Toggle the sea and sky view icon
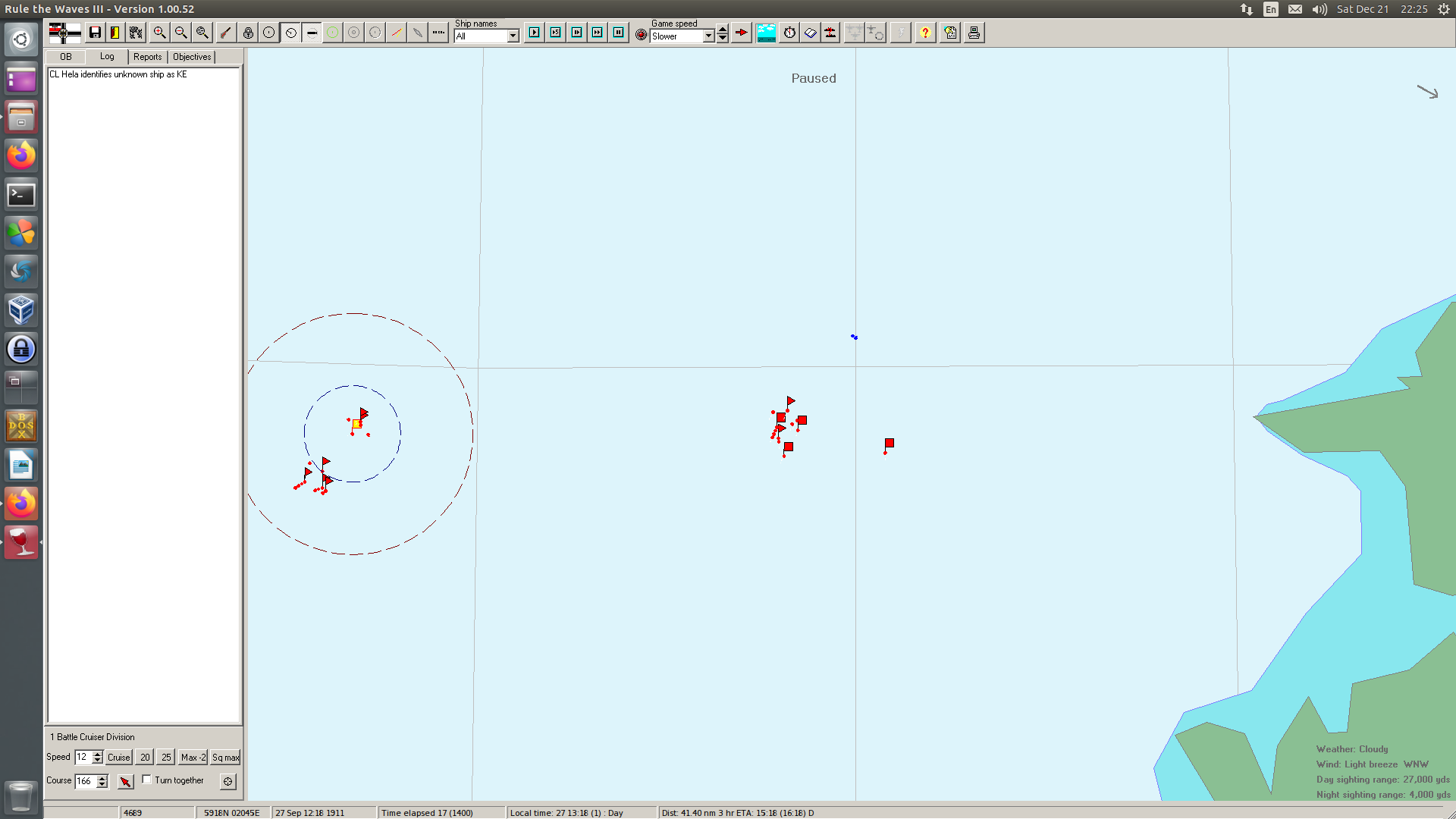Image resolution: width=1456 pixels, height=819 pixels. point(766,33)
